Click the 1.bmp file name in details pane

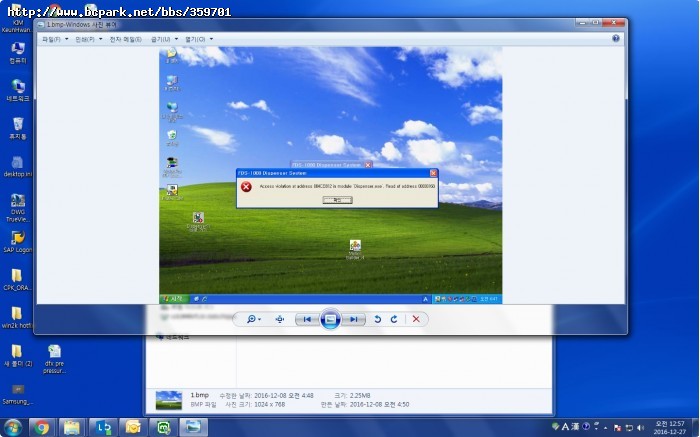199,395
